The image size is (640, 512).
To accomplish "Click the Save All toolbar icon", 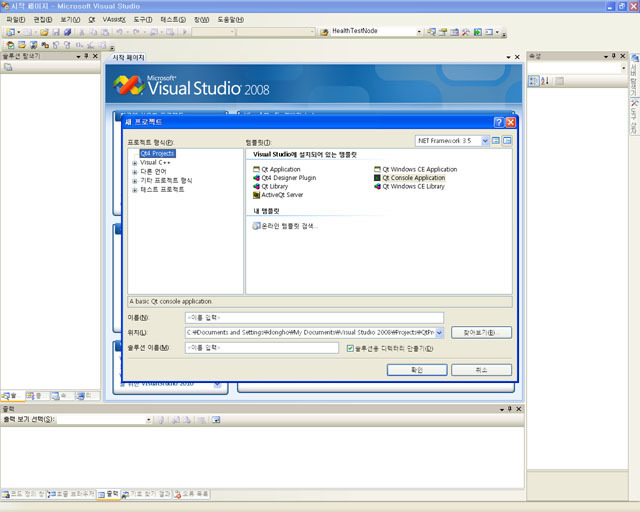I will 67,32.
